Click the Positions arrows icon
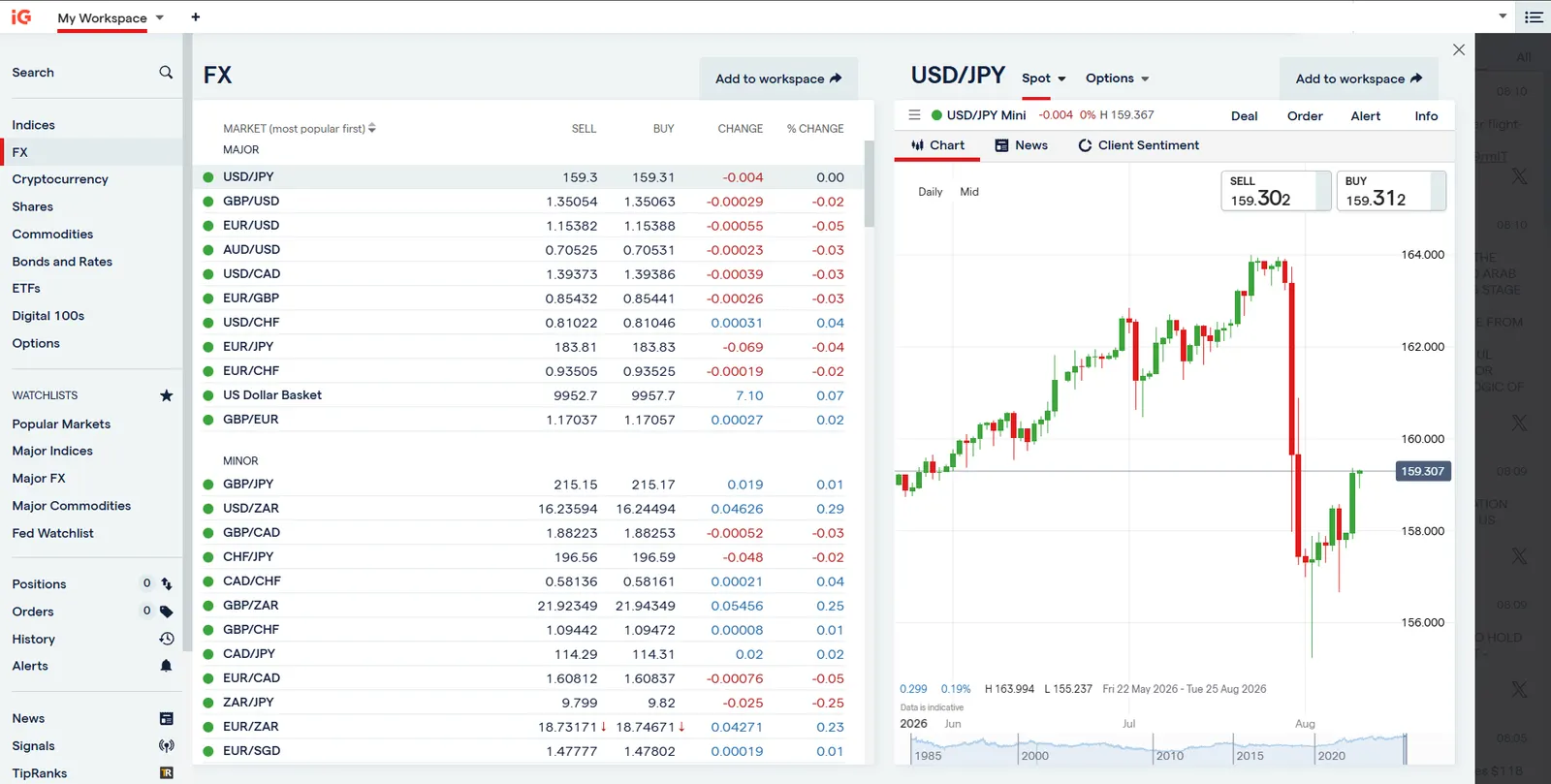Screen dimensions: 1551x784 tap(166, 584)
